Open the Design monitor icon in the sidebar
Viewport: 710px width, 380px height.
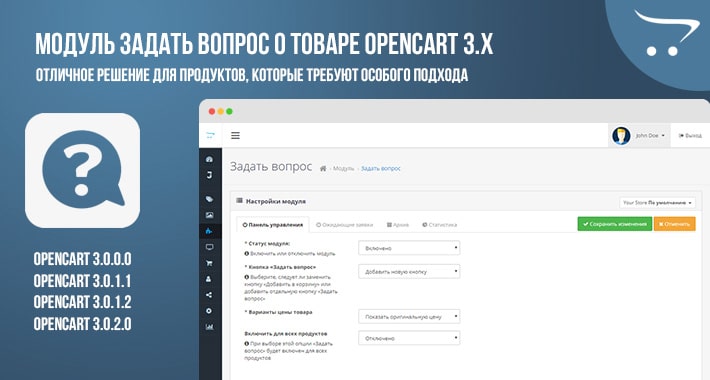209,247
